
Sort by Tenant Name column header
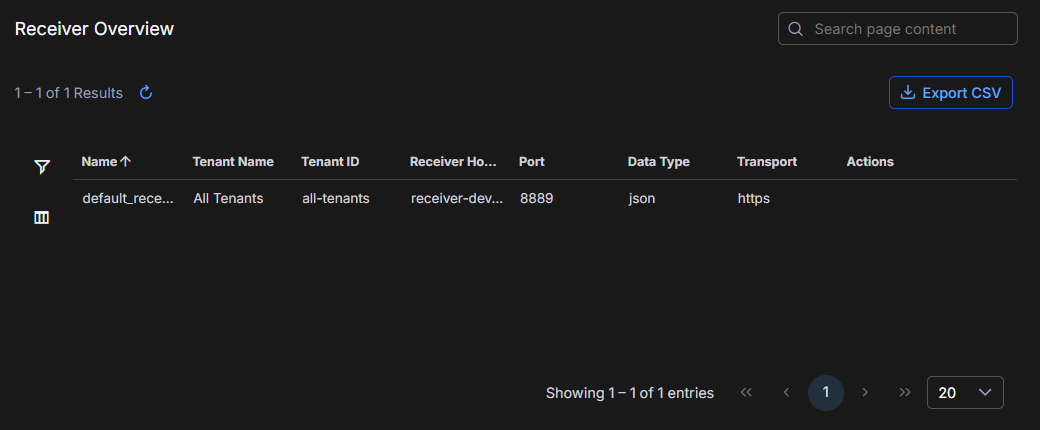point(233,161)
